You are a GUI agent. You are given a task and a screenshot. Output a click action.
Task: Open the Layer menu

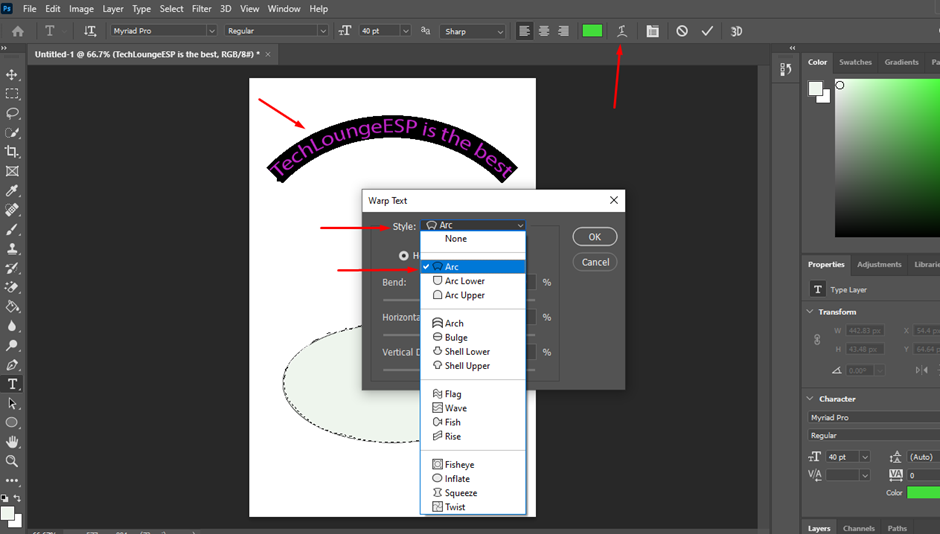pyautogui.click(x=113, y=9)
